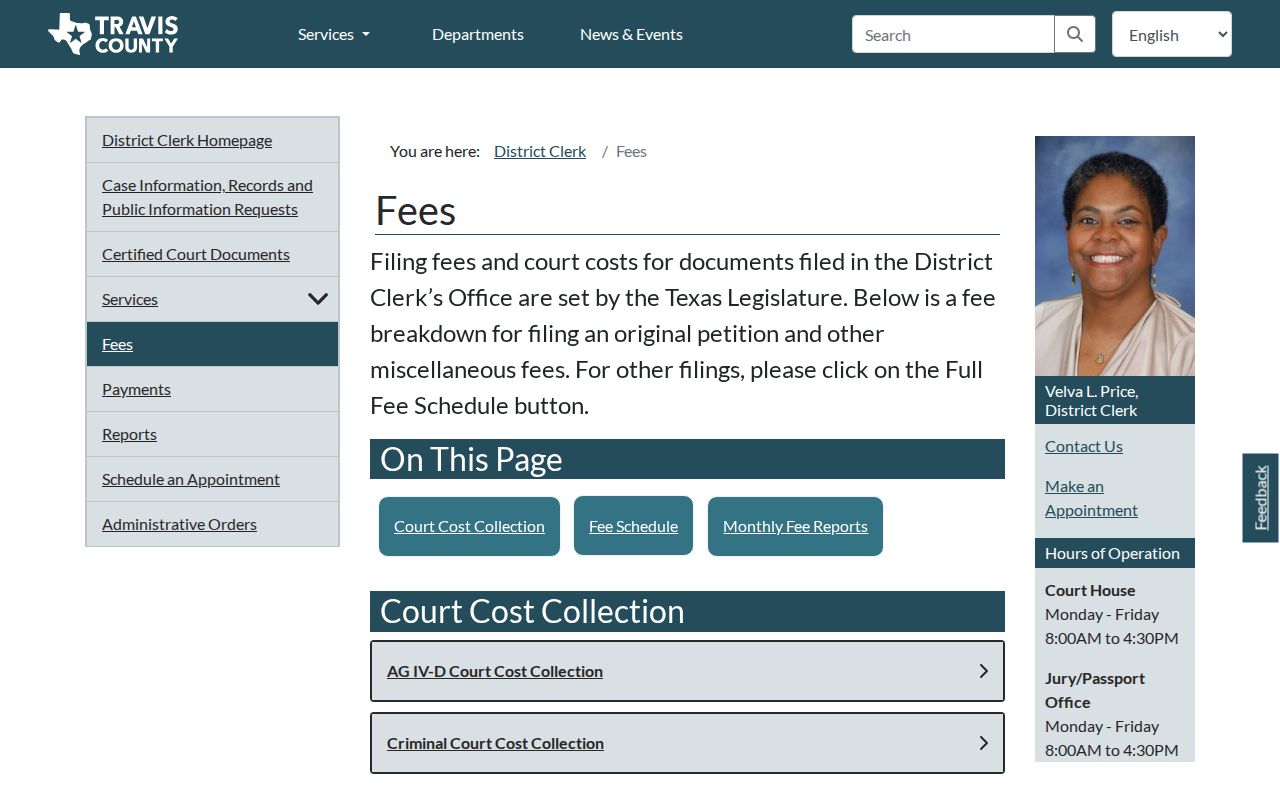The height and width of the screenshot is (800, 1280).
Task: Open the Contact Us link
Action: [x=1084, y=446]
